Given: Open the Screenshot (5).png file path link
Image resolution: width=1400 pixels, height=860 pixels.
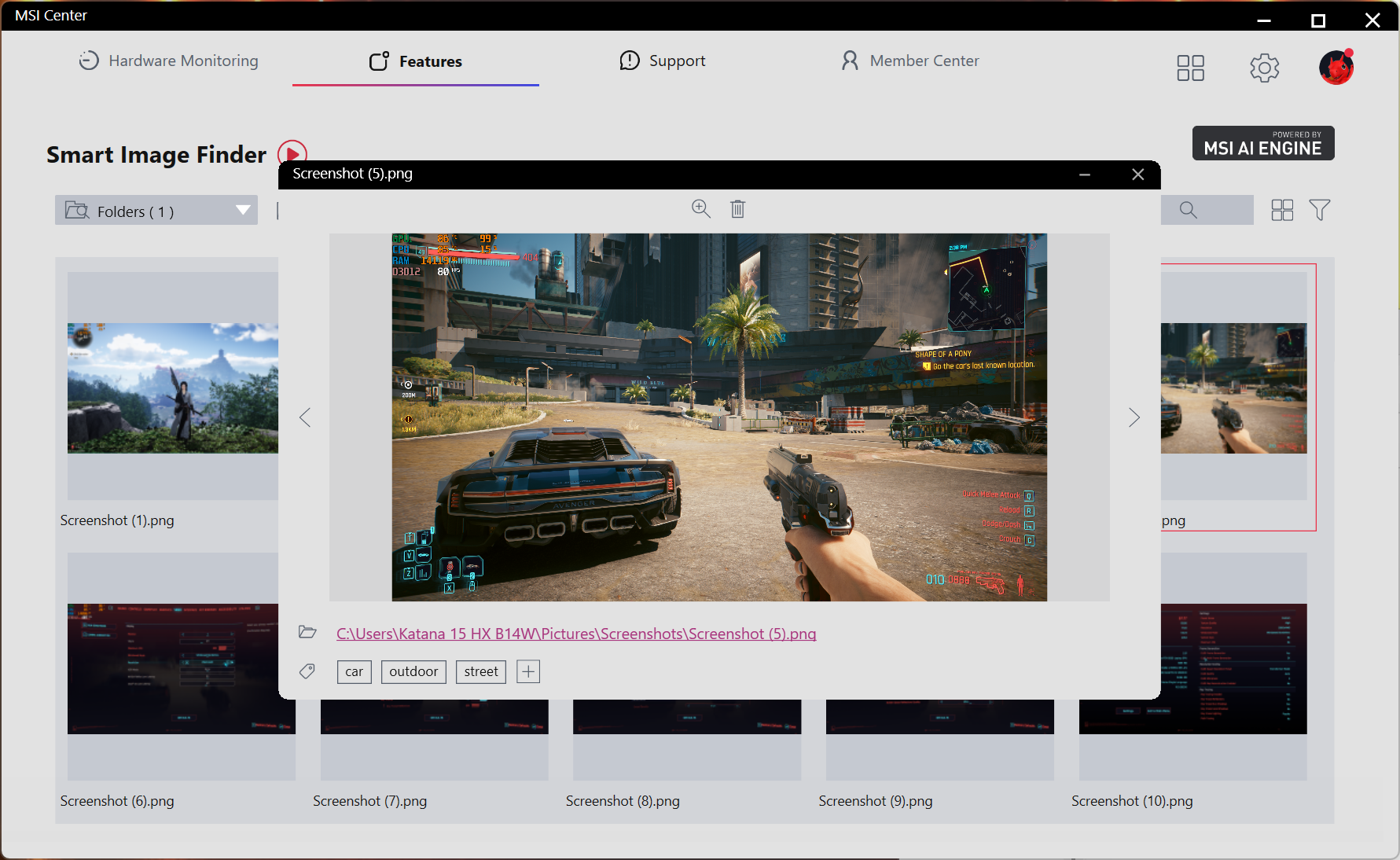Looking at the screenshot, I should click(576, 634).
